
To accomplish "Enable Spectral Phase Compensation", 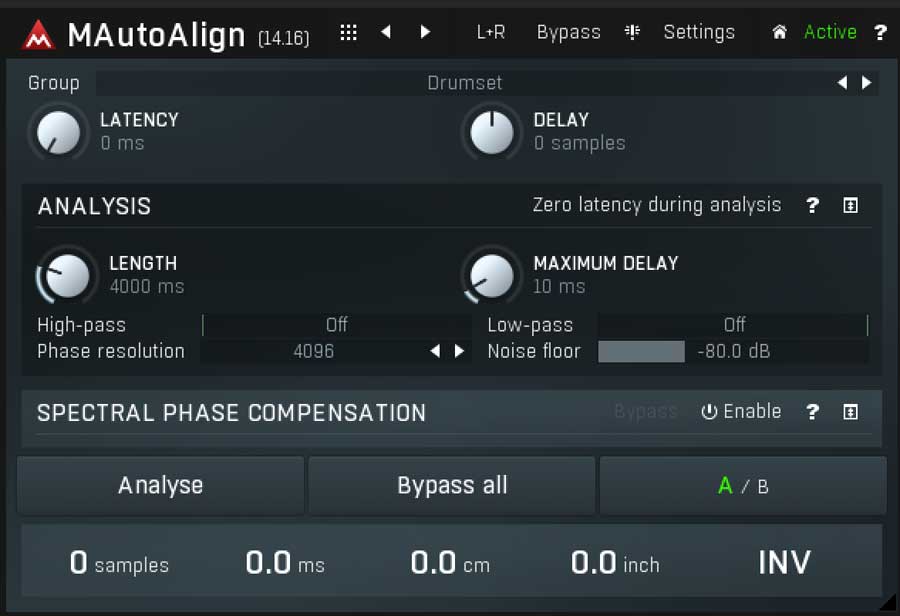I will (x=741, y=411).
